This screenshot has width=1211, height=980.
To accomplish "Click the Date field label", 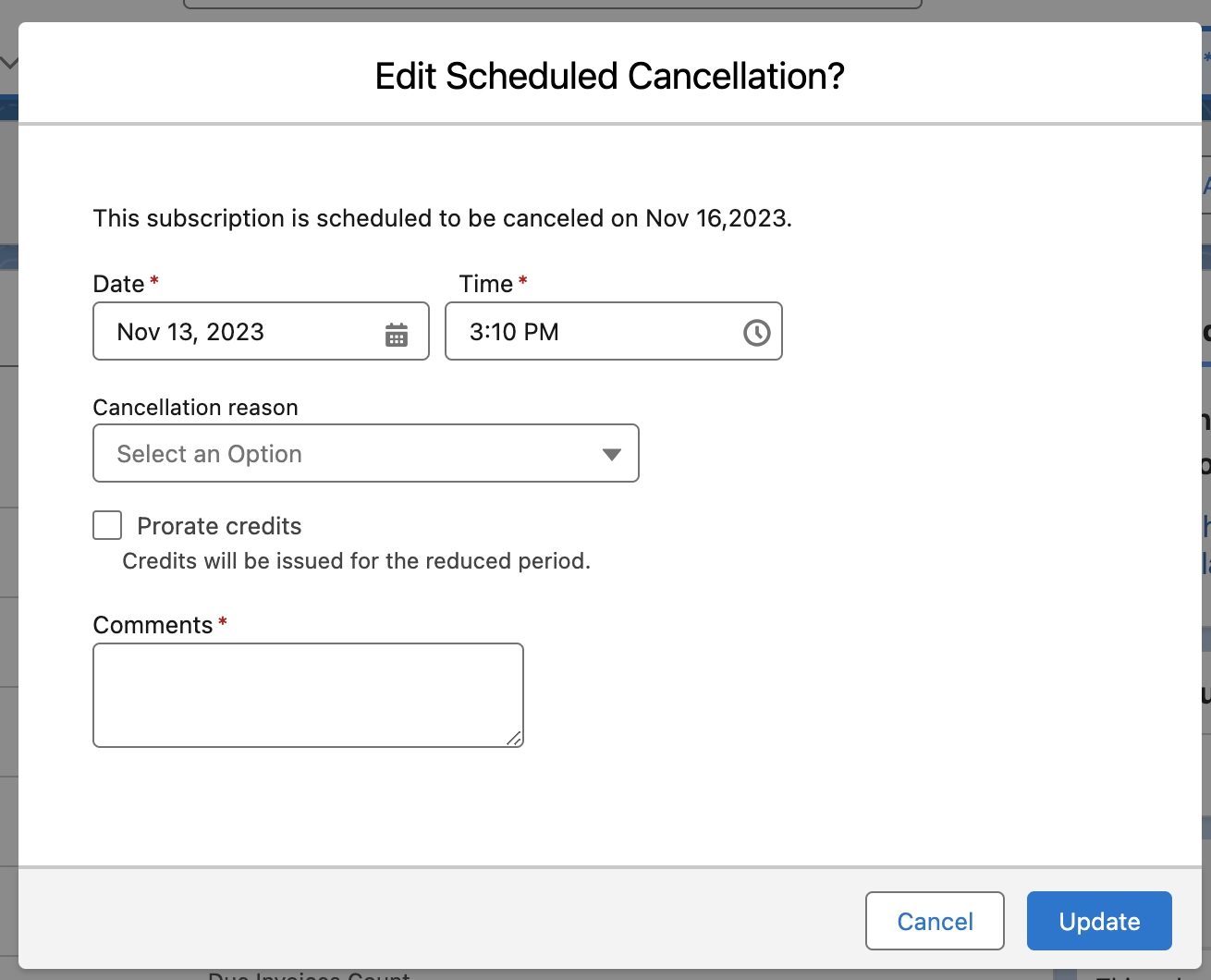I will (x=118, y=284).
